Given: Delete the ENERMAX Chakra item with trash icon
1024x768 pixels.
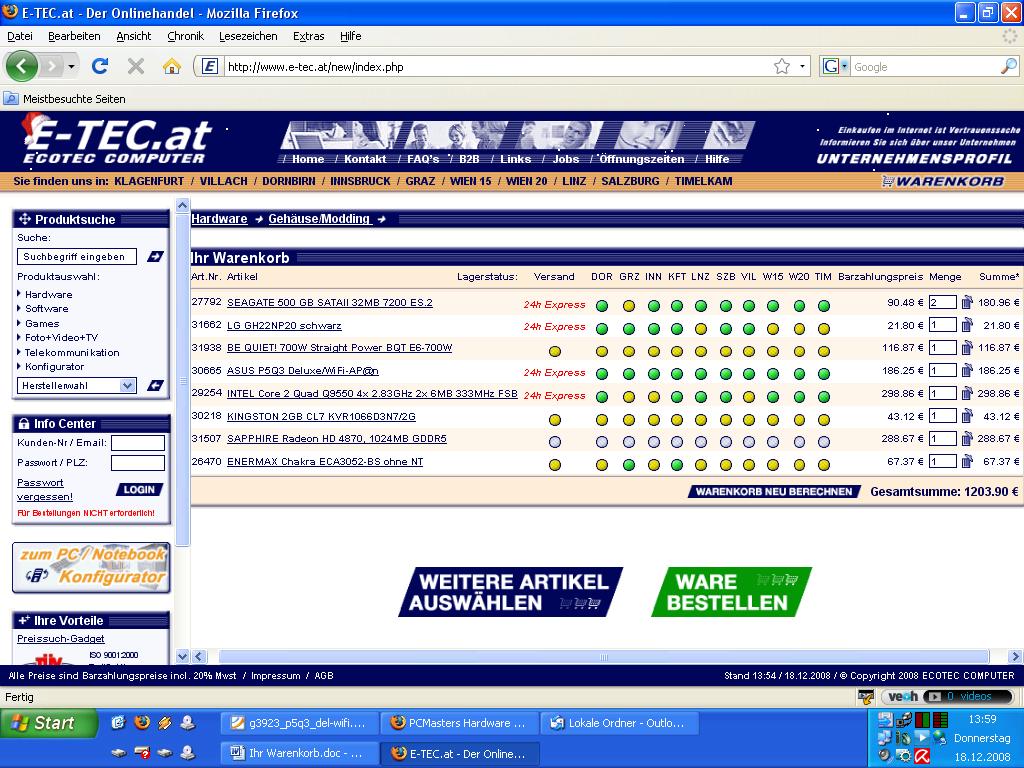Looking at the screenshot, I should click(x=967, y=462).
